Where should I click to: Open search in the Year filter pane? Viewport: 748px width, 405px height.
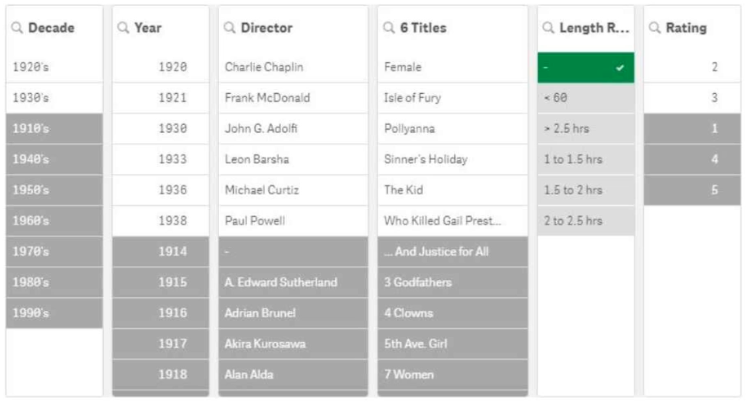point(123,28)
